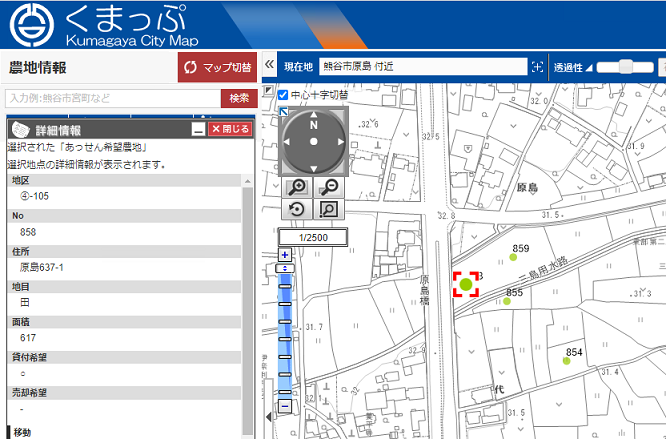Close the detail panel with 閉じる
Viewport: 666px width, 439px height.
[230, 129]
